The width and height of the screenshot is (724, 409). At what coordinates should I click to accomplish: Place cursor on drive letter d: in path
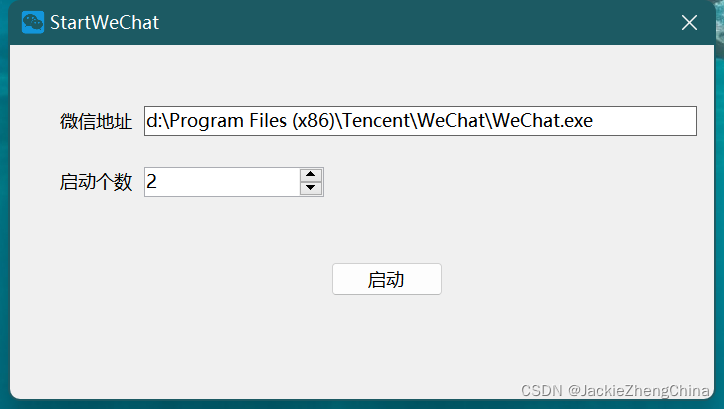coord(152,120)
